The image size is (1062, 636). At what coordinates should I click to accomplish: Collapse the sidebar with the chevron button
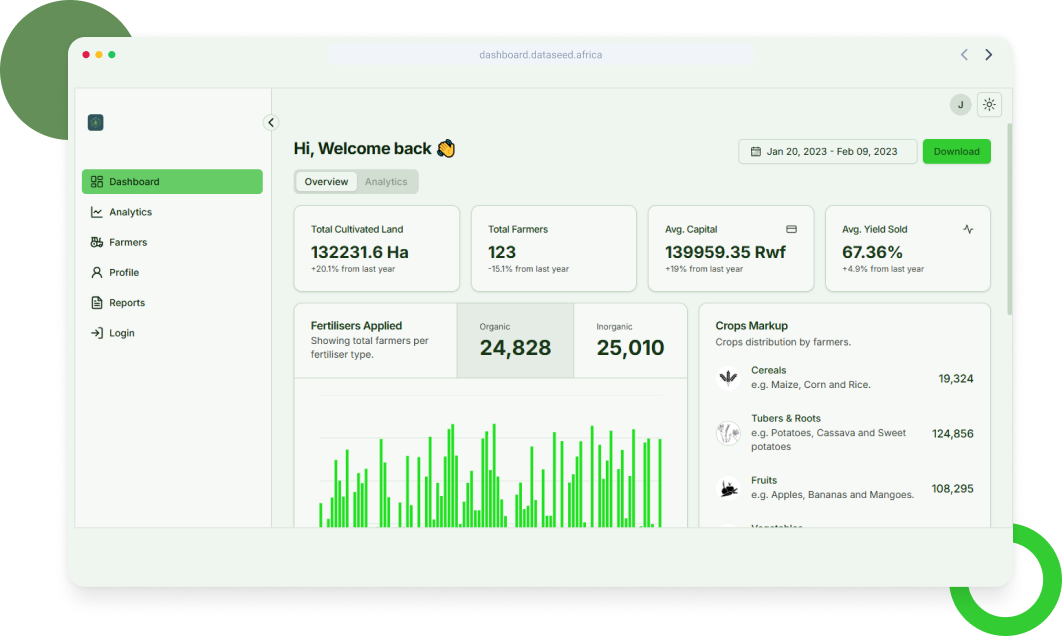click(271, 122)
